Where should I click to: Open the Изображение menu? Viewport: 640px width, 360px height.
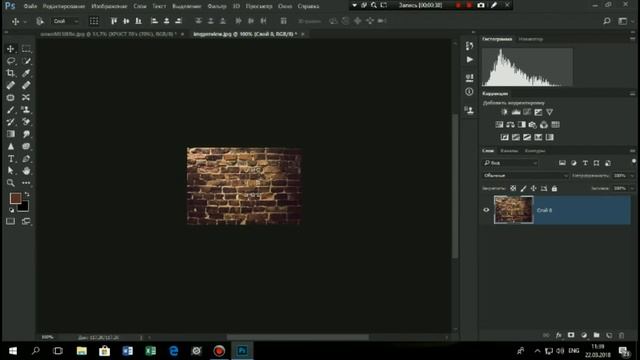coord(109,6)
